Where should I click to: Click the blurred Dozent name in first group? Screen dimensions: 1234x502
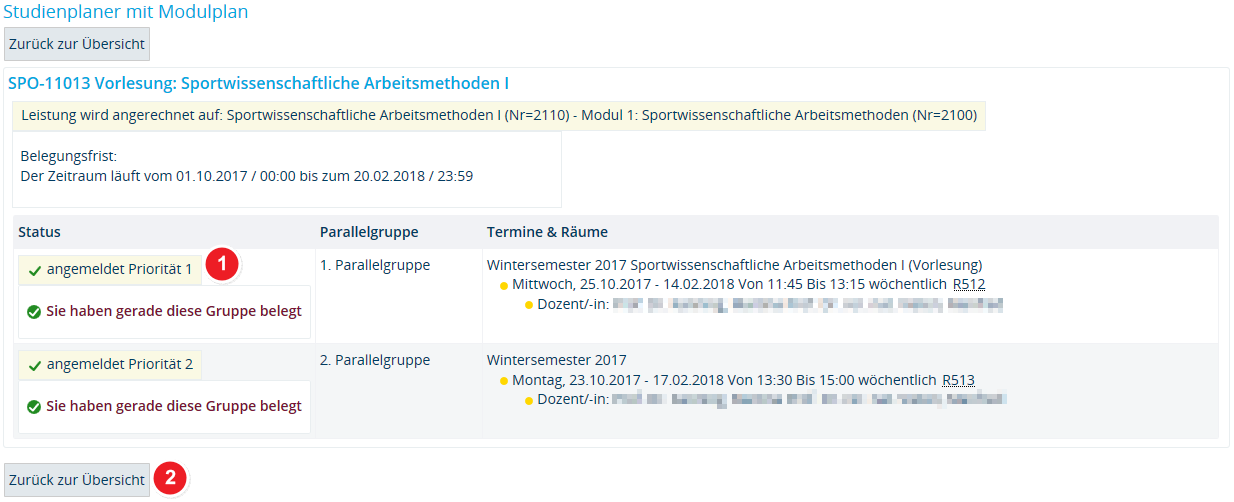pos(807,304)
